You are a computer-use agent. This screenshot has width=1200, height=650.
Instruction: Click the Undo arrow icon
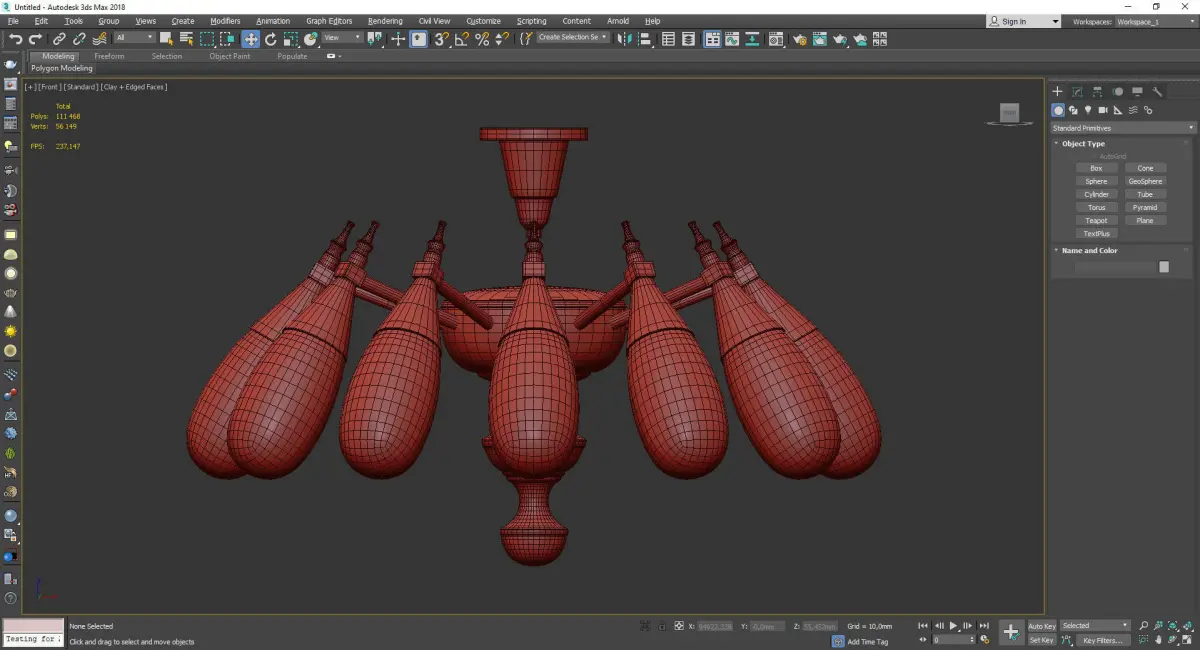coord(15,39)
